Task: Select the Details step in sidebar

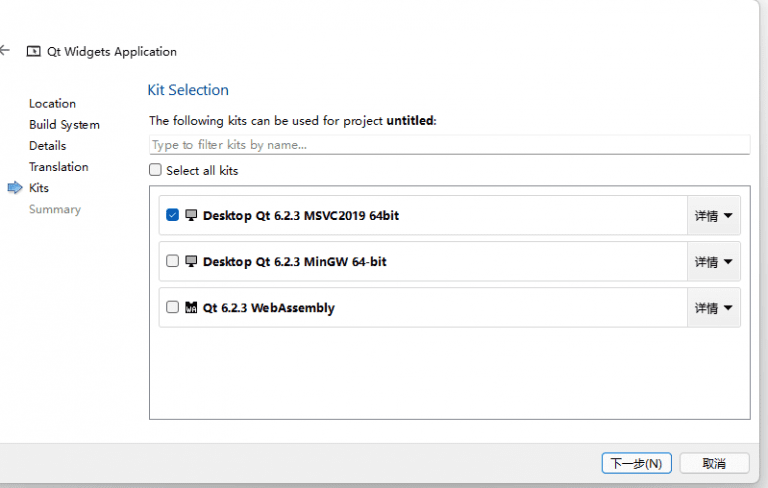Action: point(47,146)
